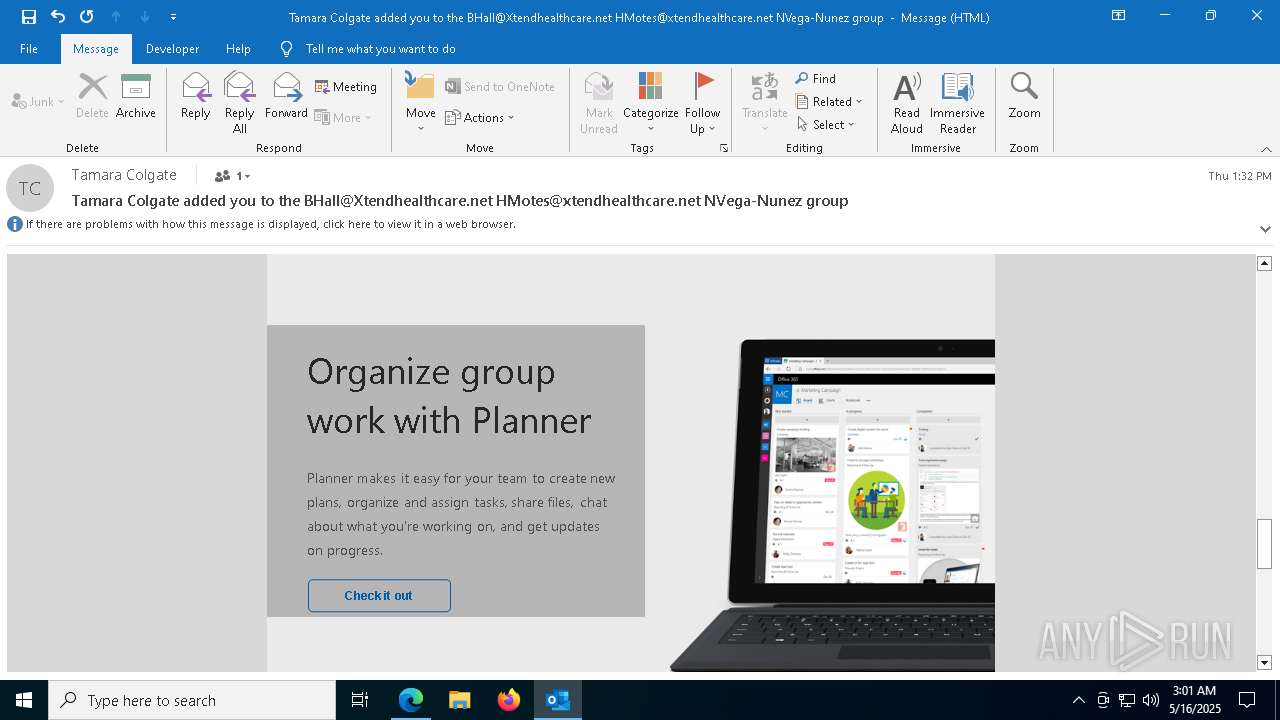
Task: Archive this message
Action: pos(136,96)
